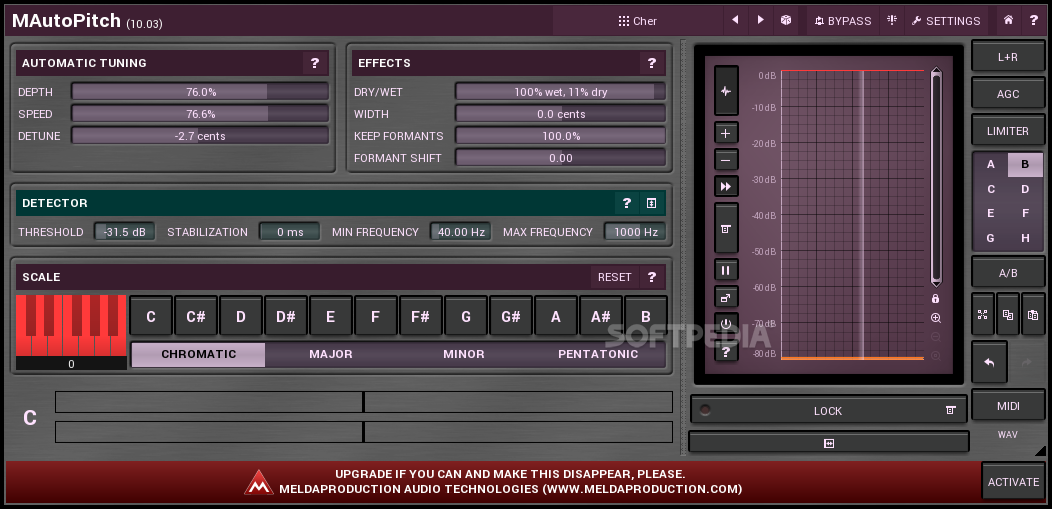
Task: Open the Cher preset selector
Action: pyautogui.click(x=637, y=21)
